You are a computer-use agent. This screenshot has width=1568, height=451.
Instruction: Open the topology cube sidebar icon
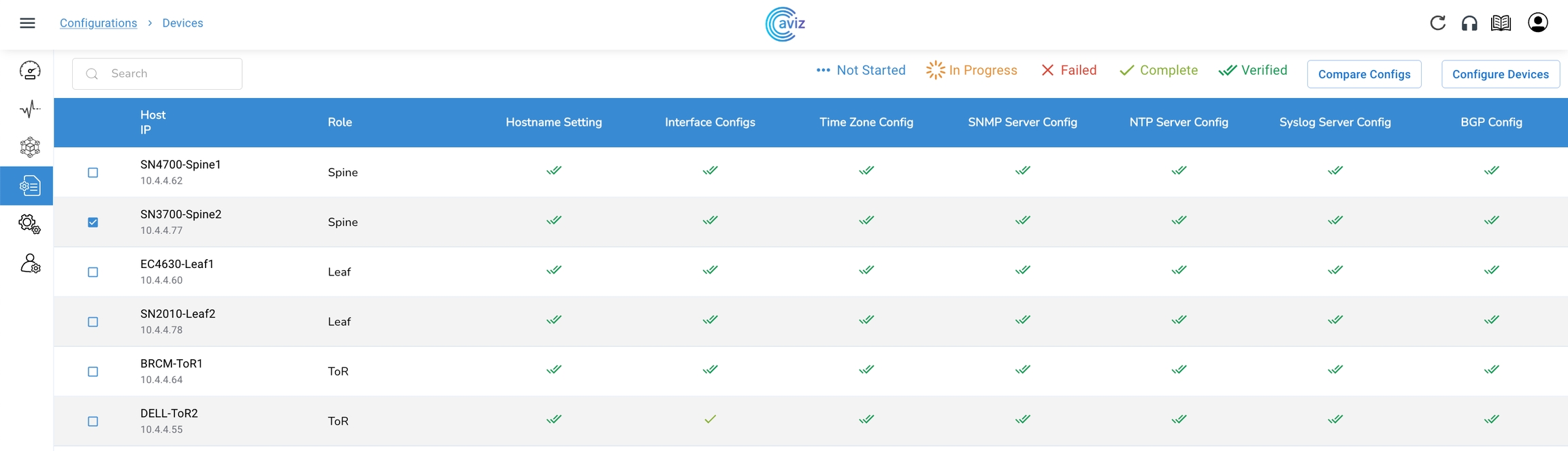[x=29, y=147]
